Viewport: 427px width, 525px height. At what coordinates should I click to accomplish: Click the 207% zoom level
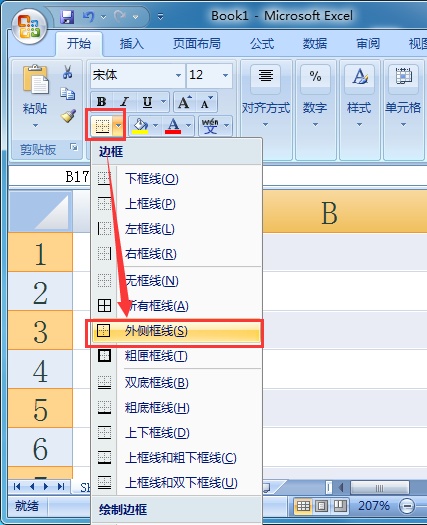pyautogui.click(x=373, y=506)
